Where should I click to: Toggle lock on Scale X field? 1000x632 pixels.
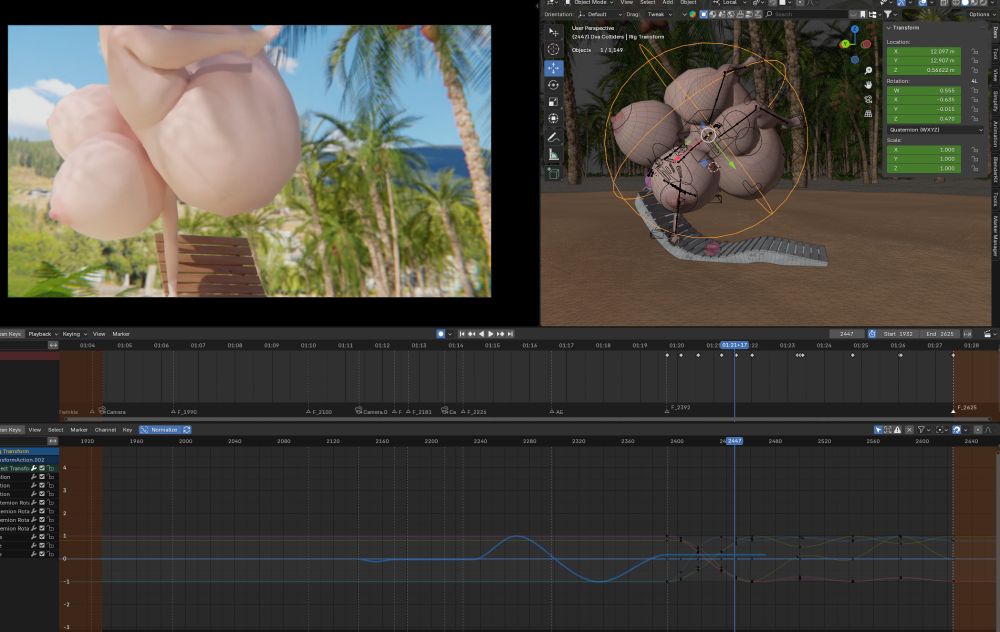(974, 150)
